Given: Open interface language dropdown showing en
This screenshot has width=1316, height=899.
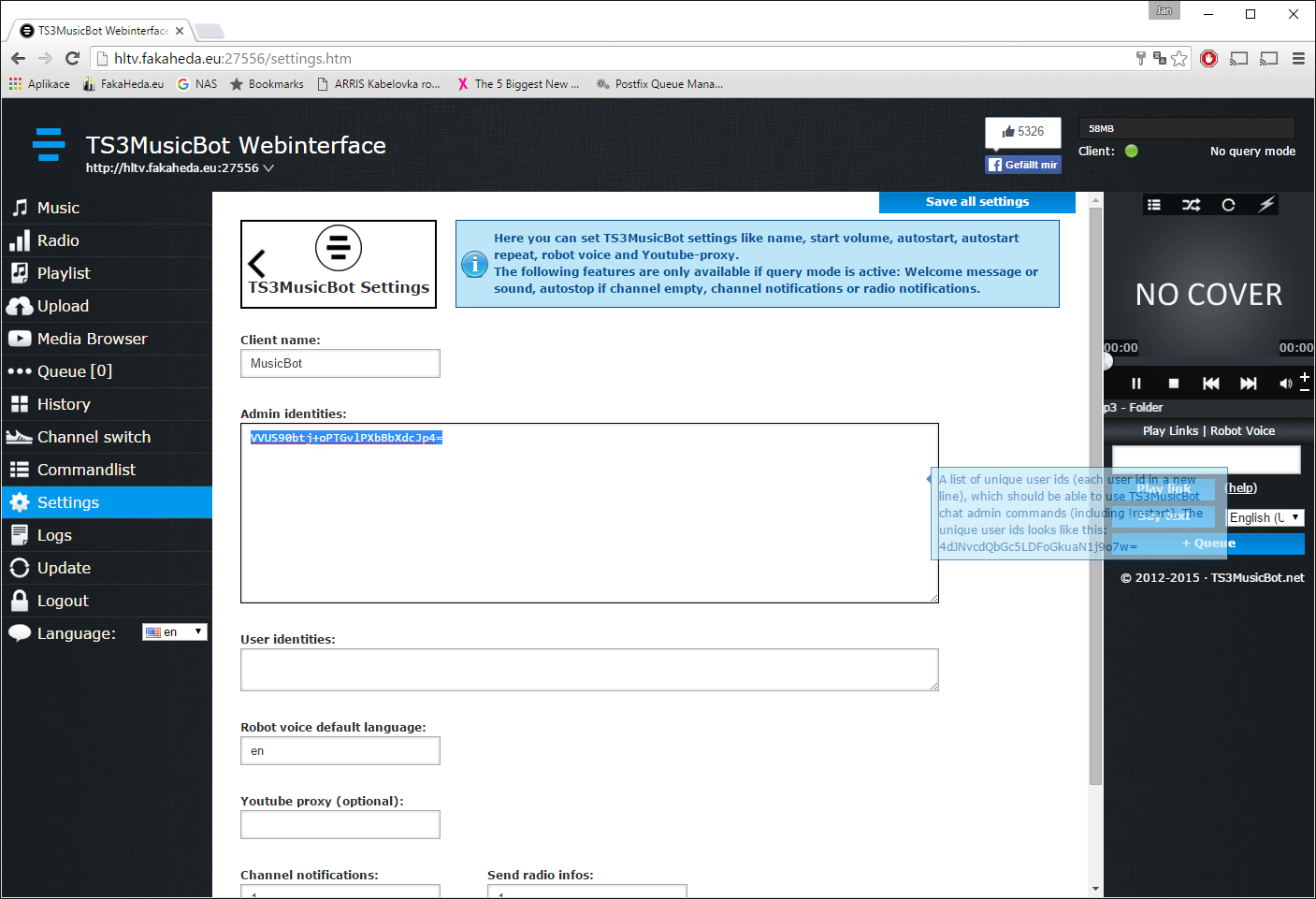Looking at the screenshot, I should 175,632.
